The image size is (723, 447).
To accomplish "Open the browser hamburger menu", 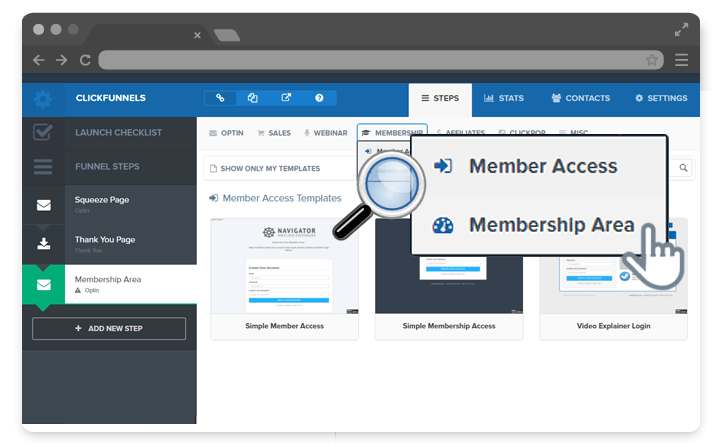I will 682,60.
